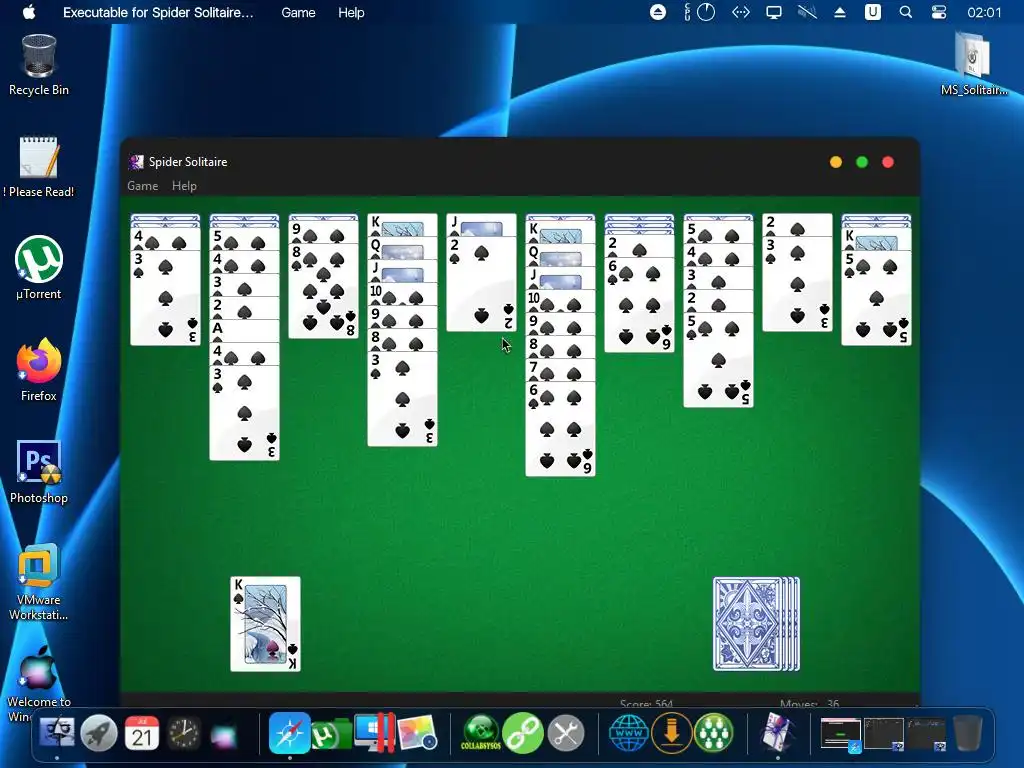Open the MS_Solitaire folder on the desktop

tap(973, 65)
